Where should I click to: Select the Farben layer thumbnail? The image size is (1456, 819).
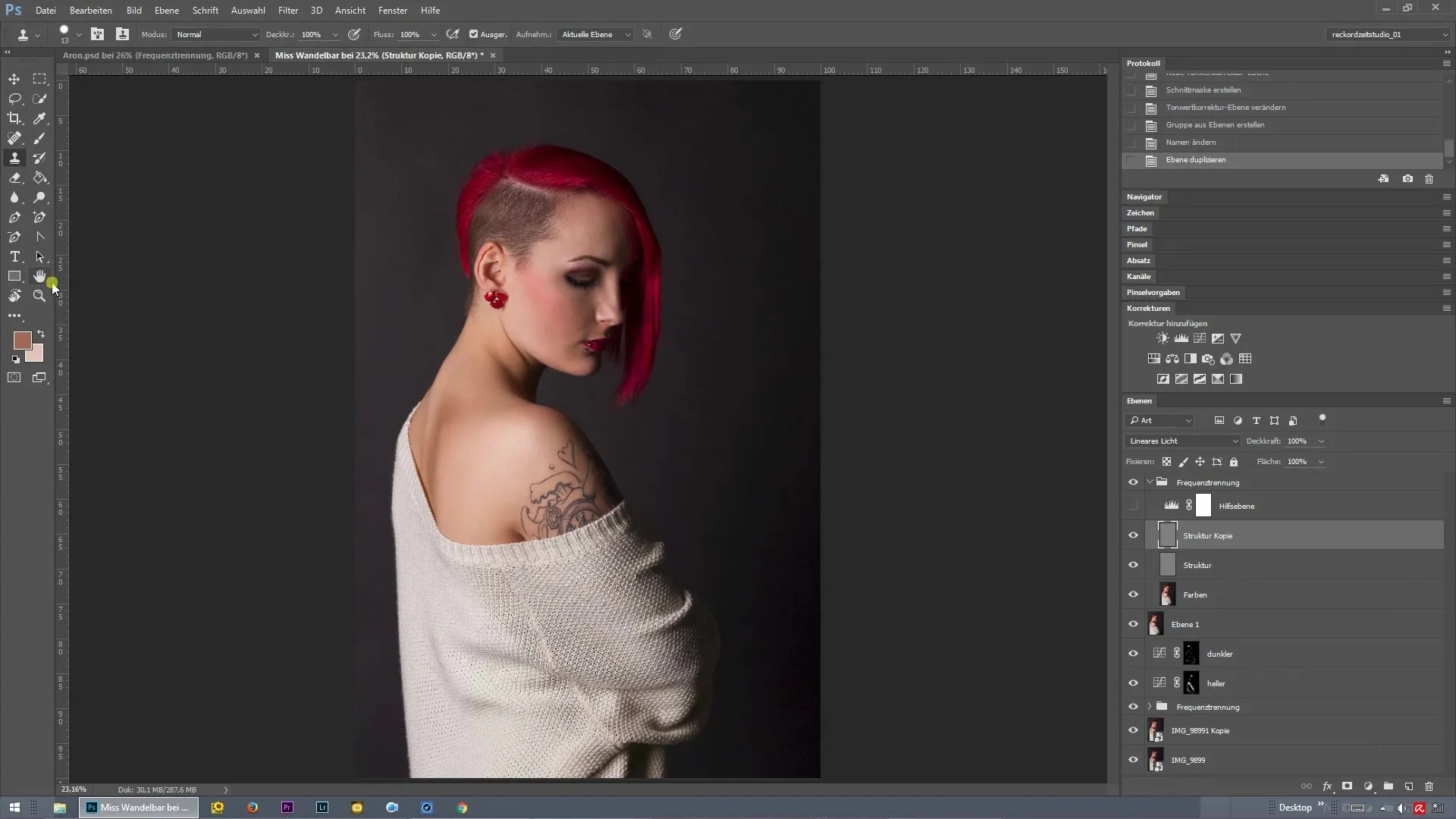(1167, 595)
